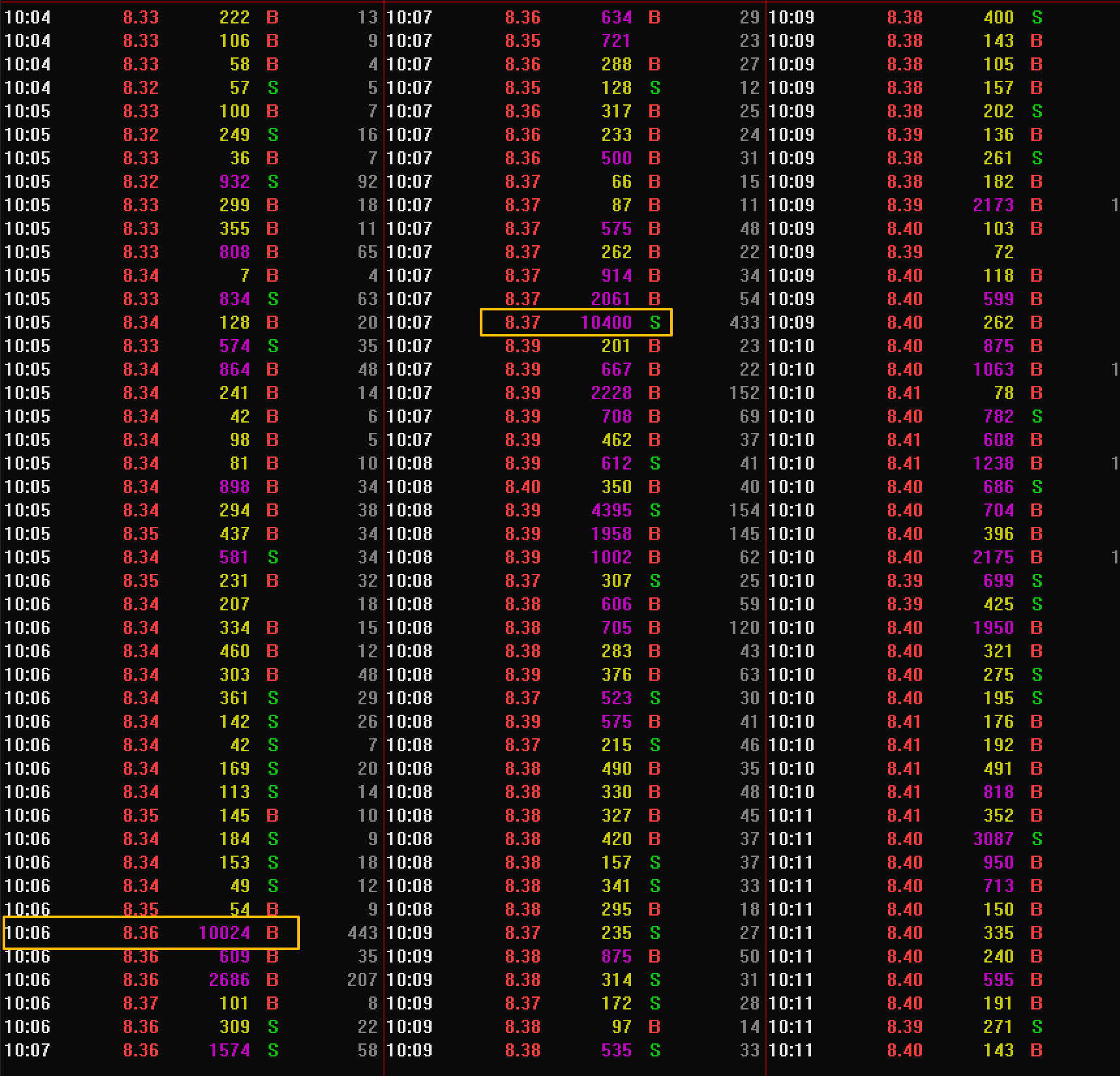Click the 8.36 price in the 10024 row
The width and height of the screenshot is (1120, 1076).
[x=141, y=933]
